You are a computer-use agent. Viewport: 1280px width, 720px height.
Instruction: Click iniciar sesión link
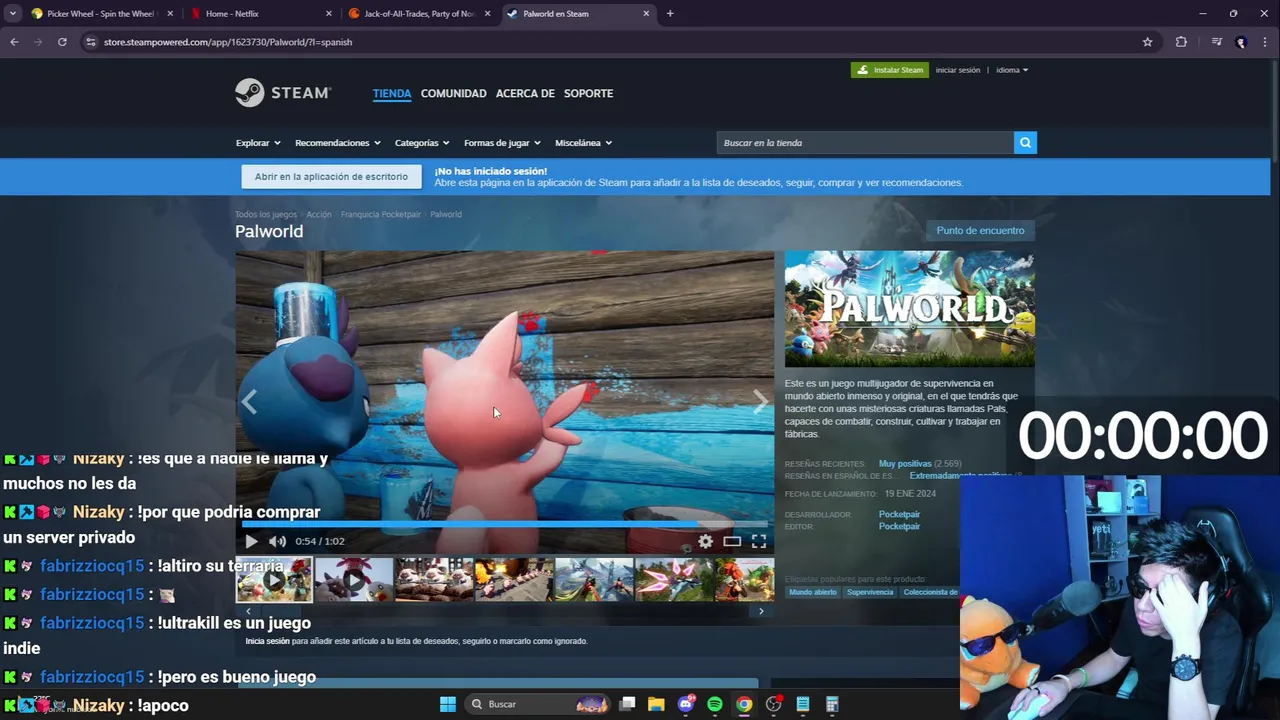click(958, 70)
